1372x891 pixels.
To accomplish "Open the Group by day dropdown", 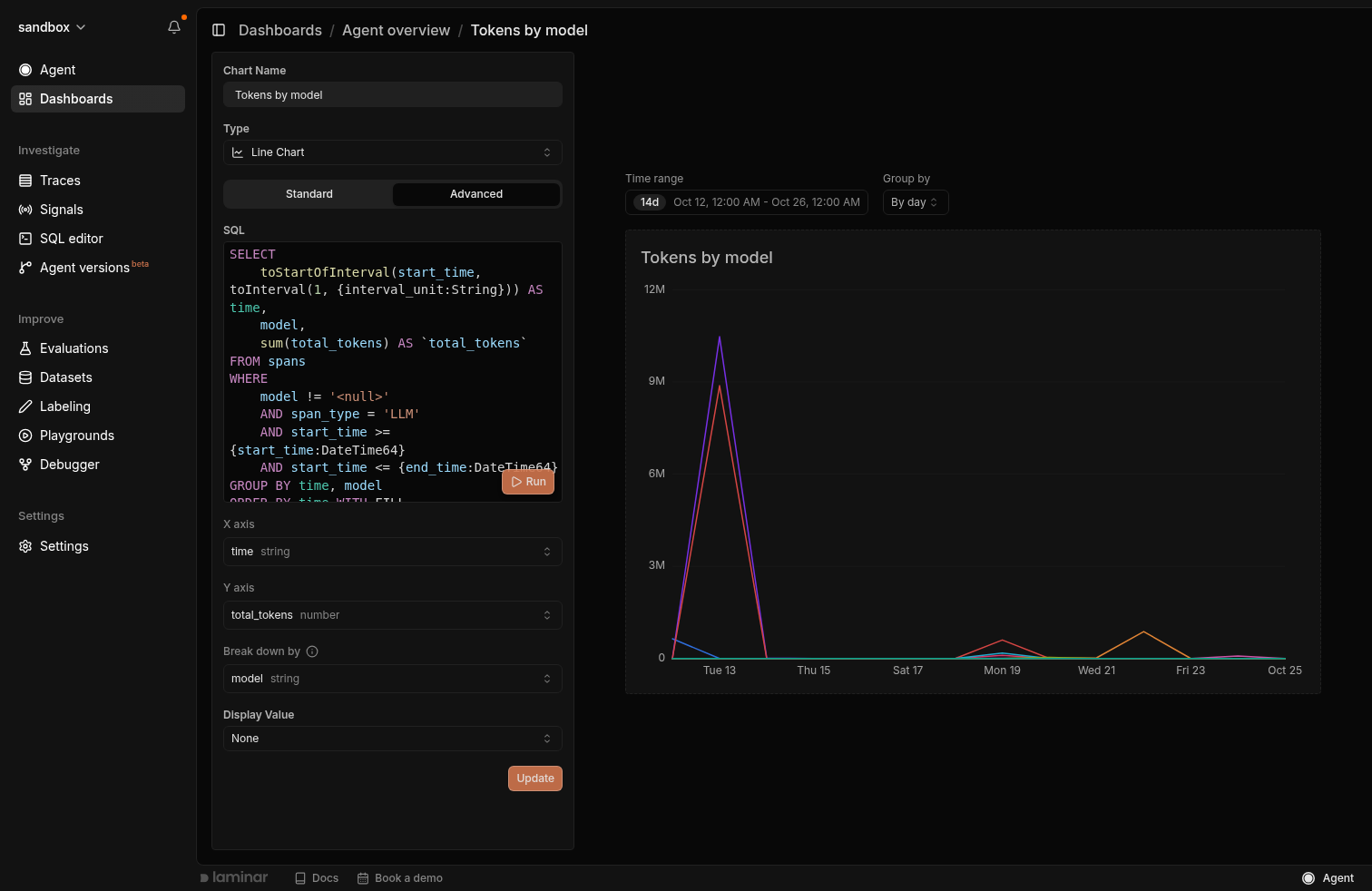I will point(916,202).
